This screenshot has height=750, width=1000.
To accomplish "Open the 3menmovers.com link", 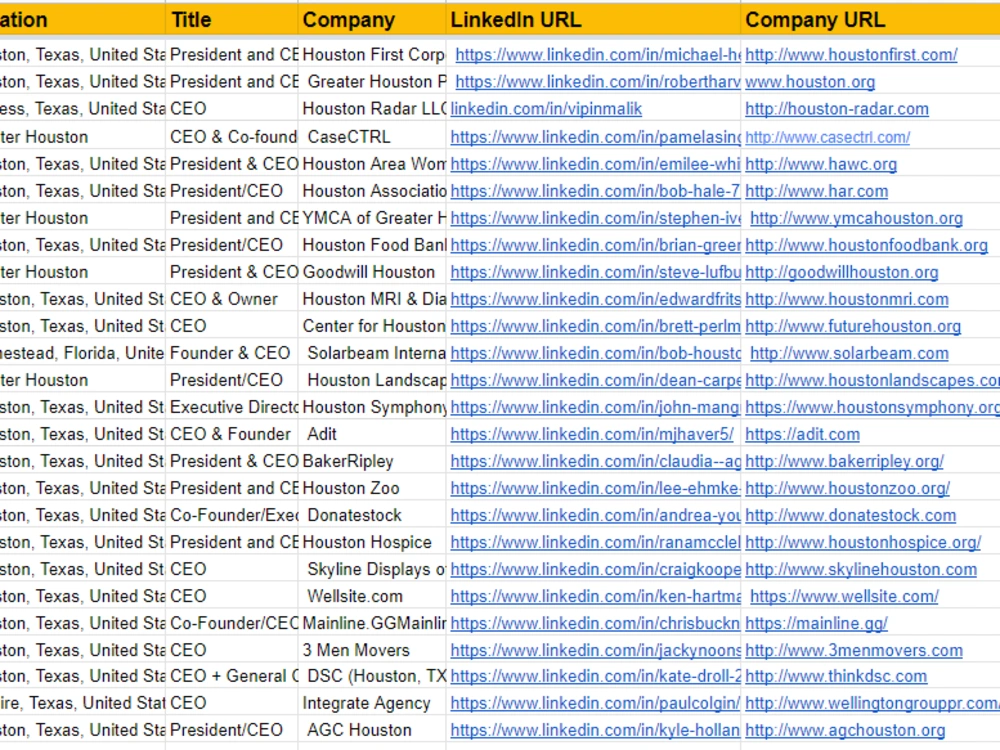I will 853,651.
